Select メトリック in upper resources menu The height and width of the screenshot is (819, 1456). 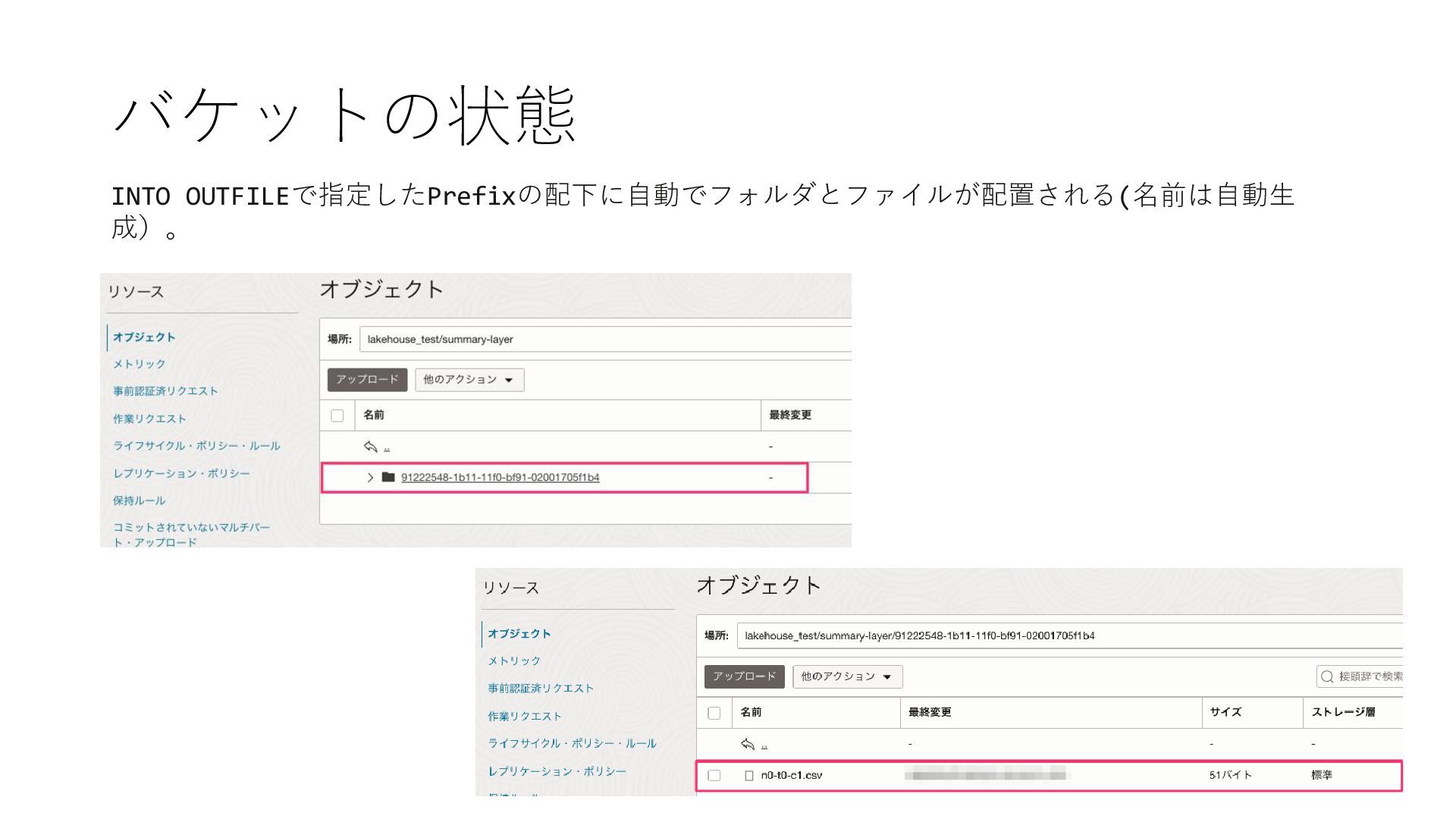click(x=140, y=364)
